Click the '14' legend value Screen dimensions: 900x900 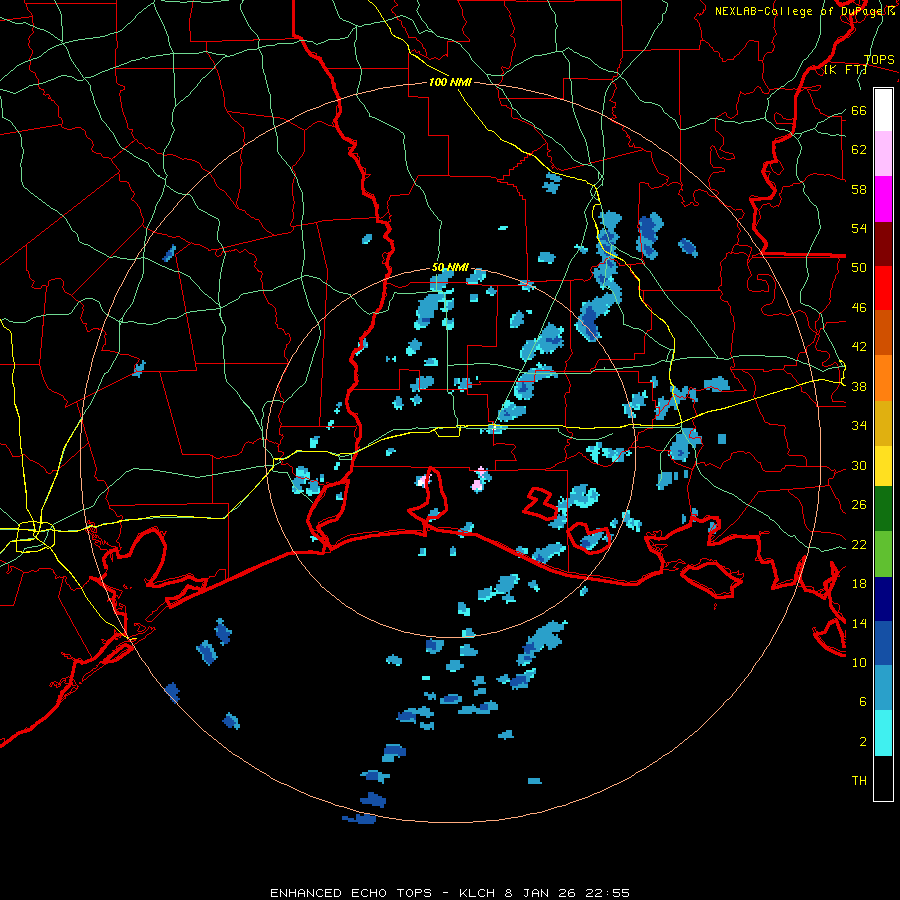[859, 623]
